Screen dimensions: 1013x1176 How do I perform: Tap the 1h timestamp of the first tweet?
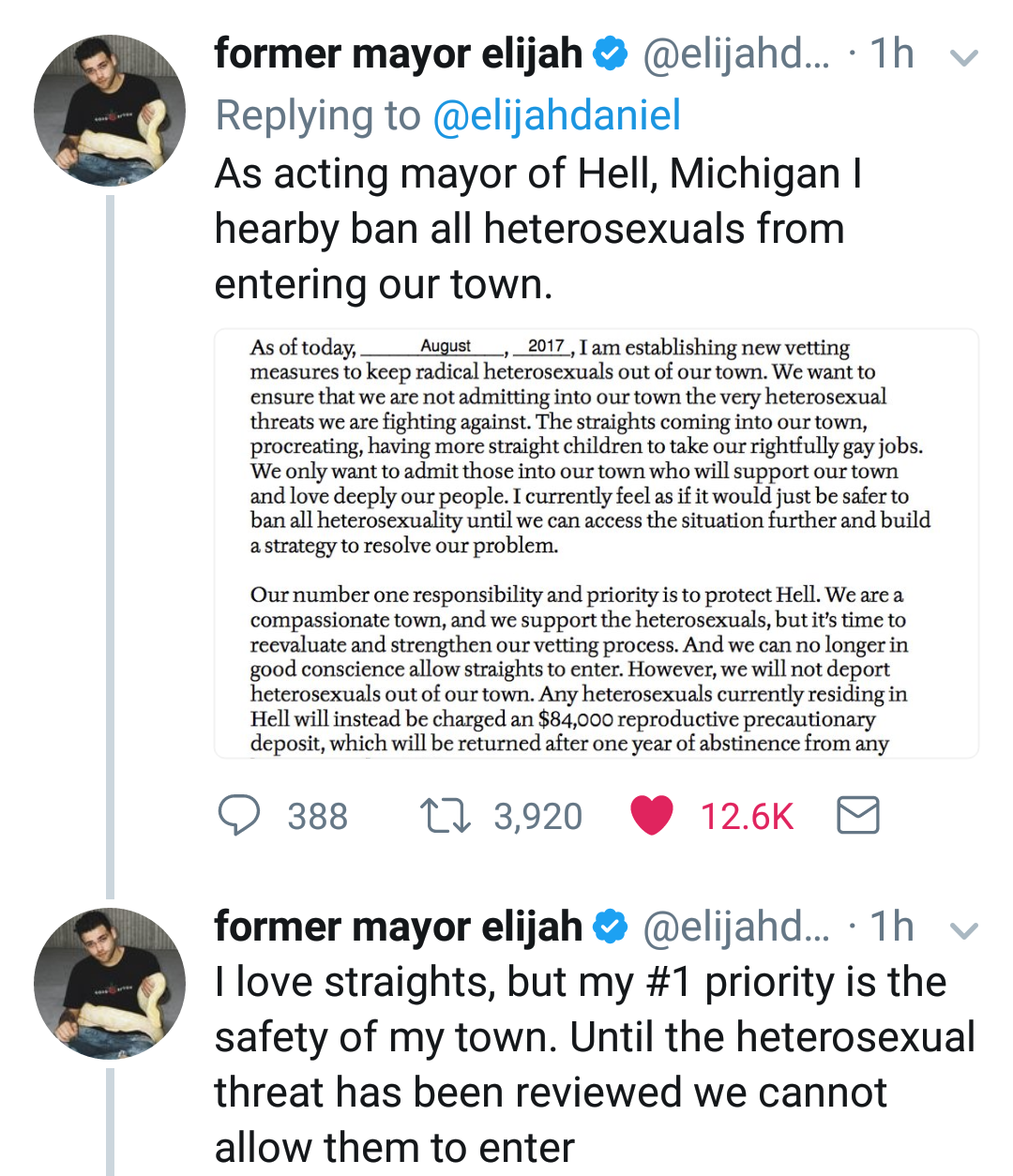892,54
